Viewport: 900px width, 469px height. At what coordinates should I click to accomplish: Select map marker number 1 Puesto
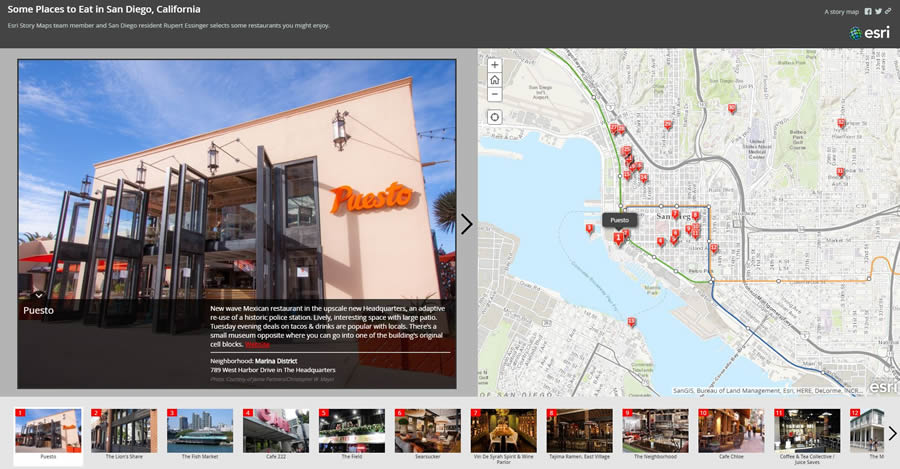618,238
